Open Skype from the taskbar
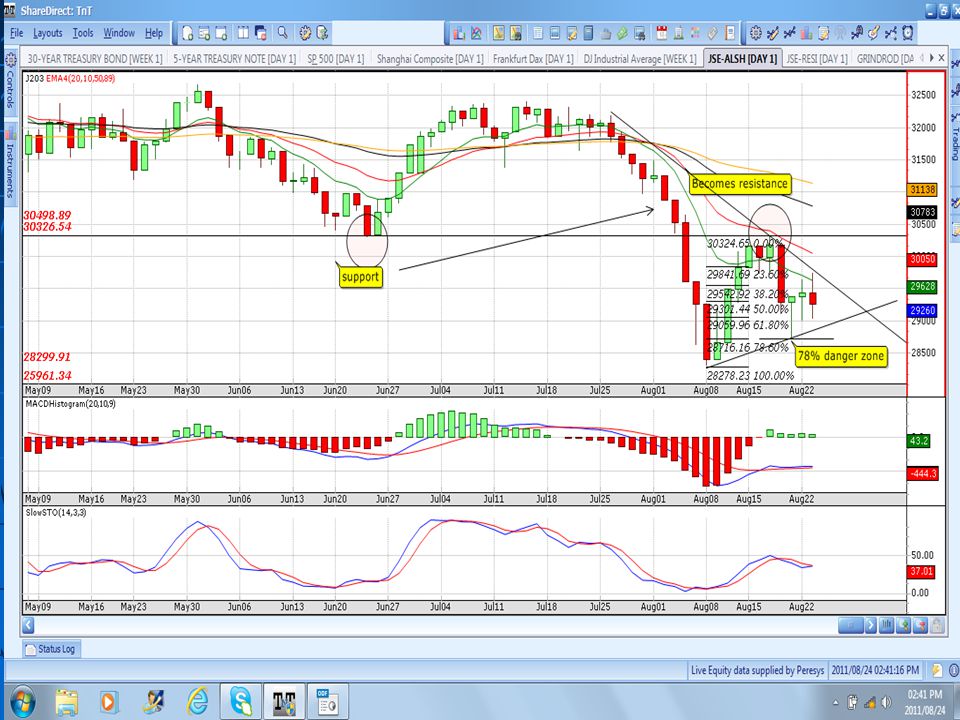Screen dimensions: 960x720 click(x=241, y=702)
